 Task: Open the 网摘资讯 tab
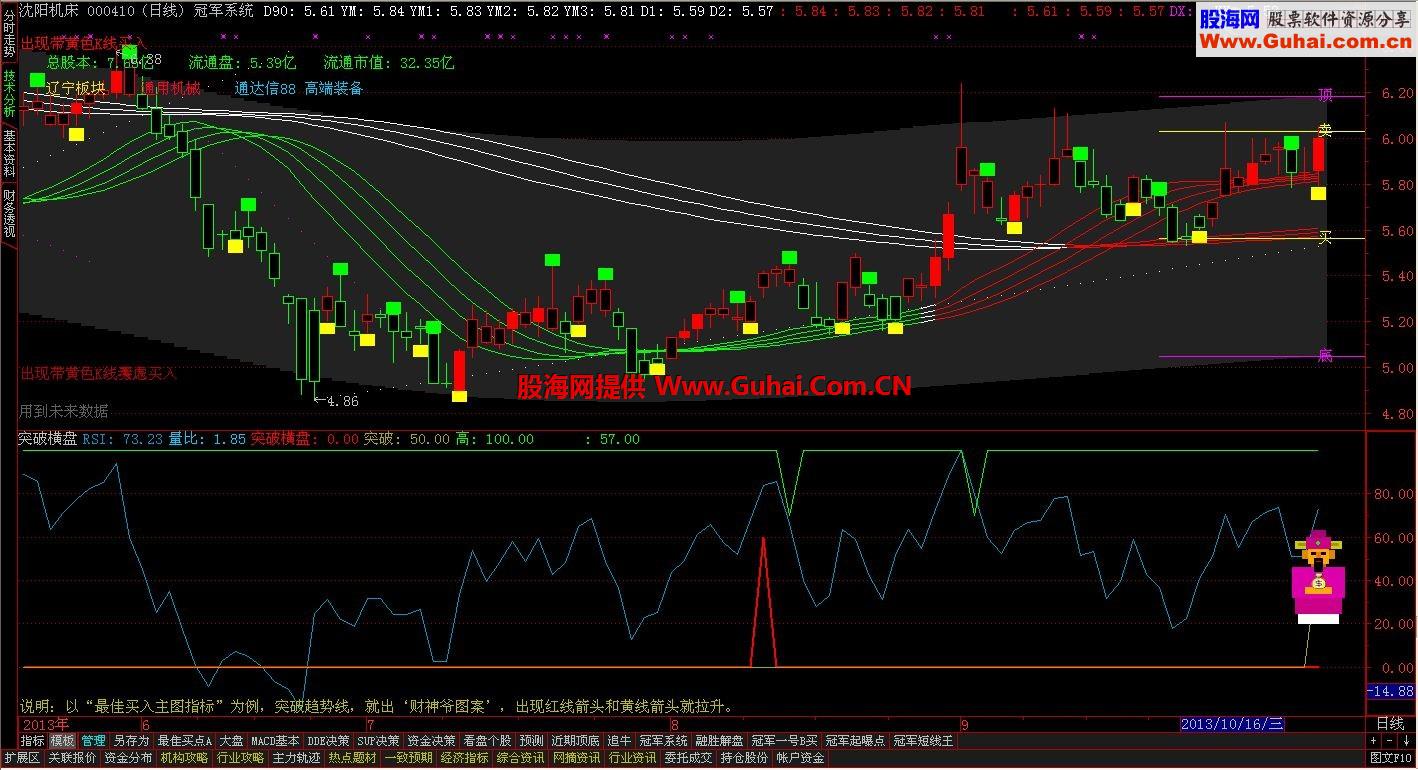[x=576, y=758]
